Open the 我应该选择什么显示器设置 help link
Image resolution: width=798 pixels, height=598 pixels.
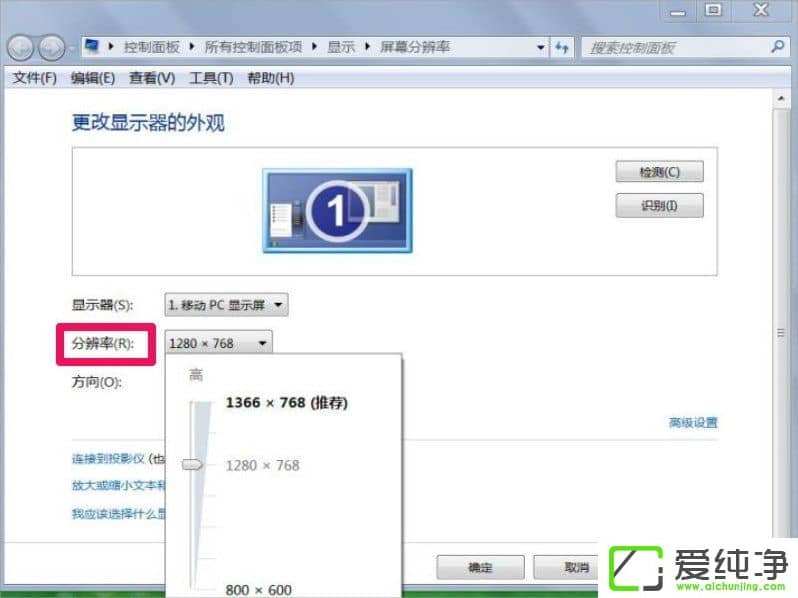(118, 514)
